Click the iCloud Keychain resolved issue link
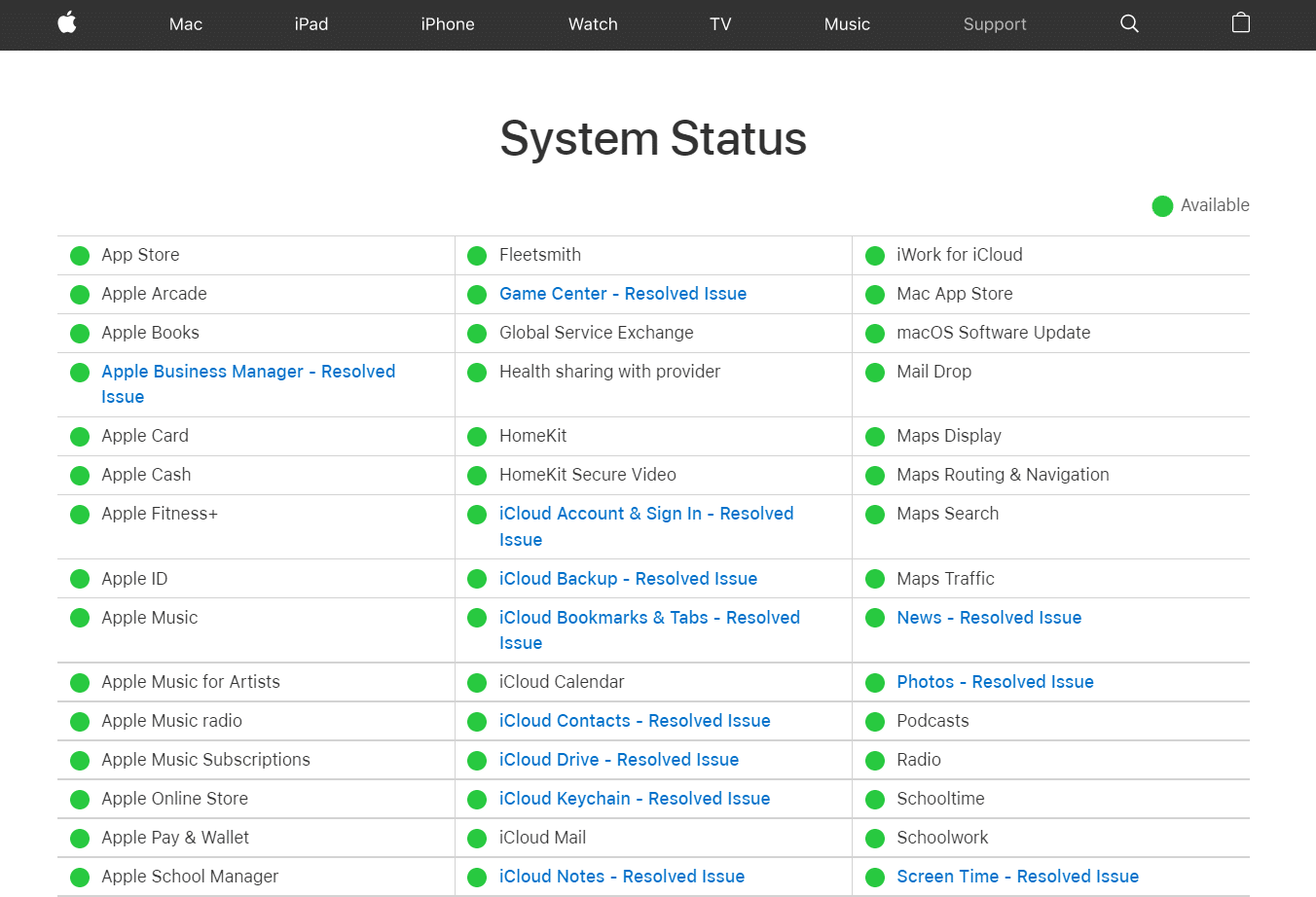Viewport: 1316px width, 897px height. [635, 799]
